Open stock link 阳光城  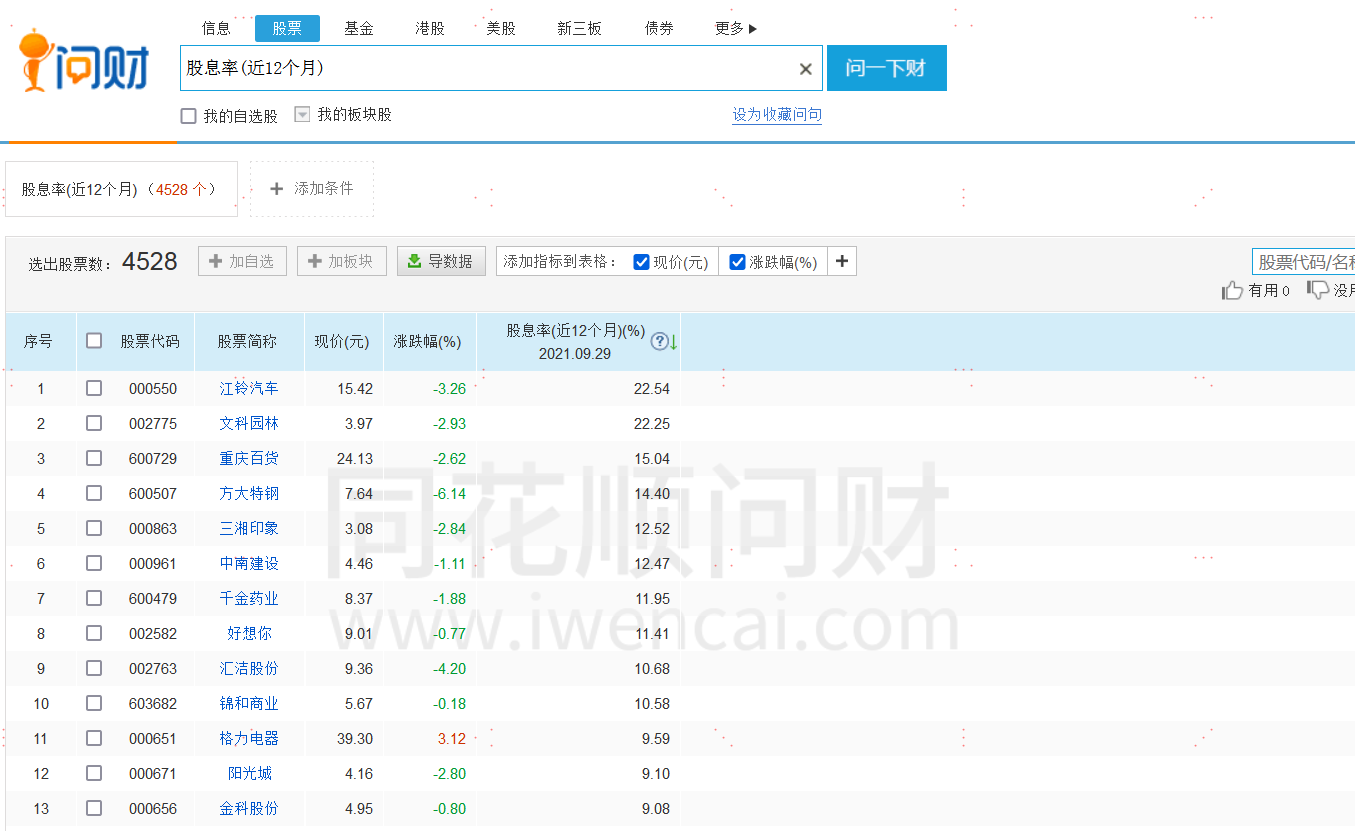click(249, 773)
